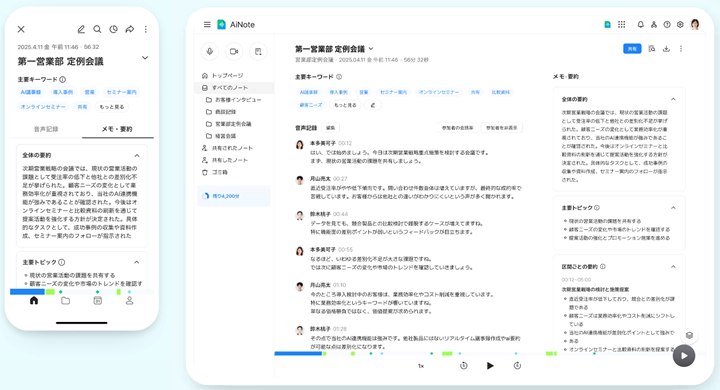
Task: Tap the pencil edit icon on the phone
Action: tap(81, 29)
